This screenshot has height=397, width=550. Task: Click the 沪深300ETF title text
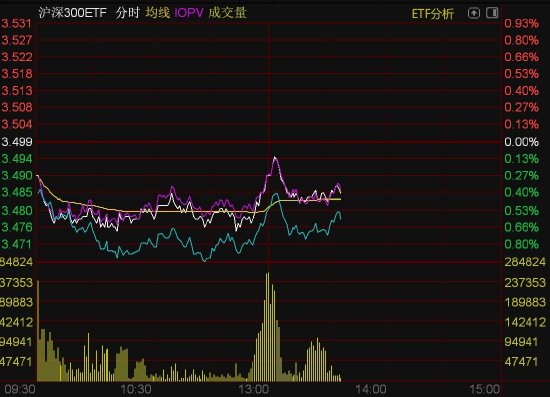click(x=73, y=13)
